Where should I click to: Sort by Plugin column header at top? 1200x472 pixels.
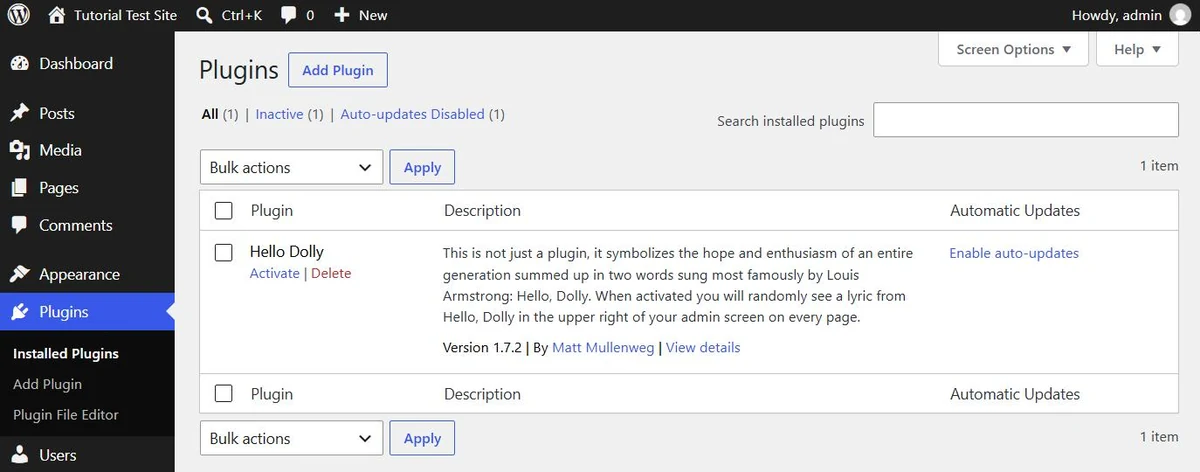[x=272, y=210]
